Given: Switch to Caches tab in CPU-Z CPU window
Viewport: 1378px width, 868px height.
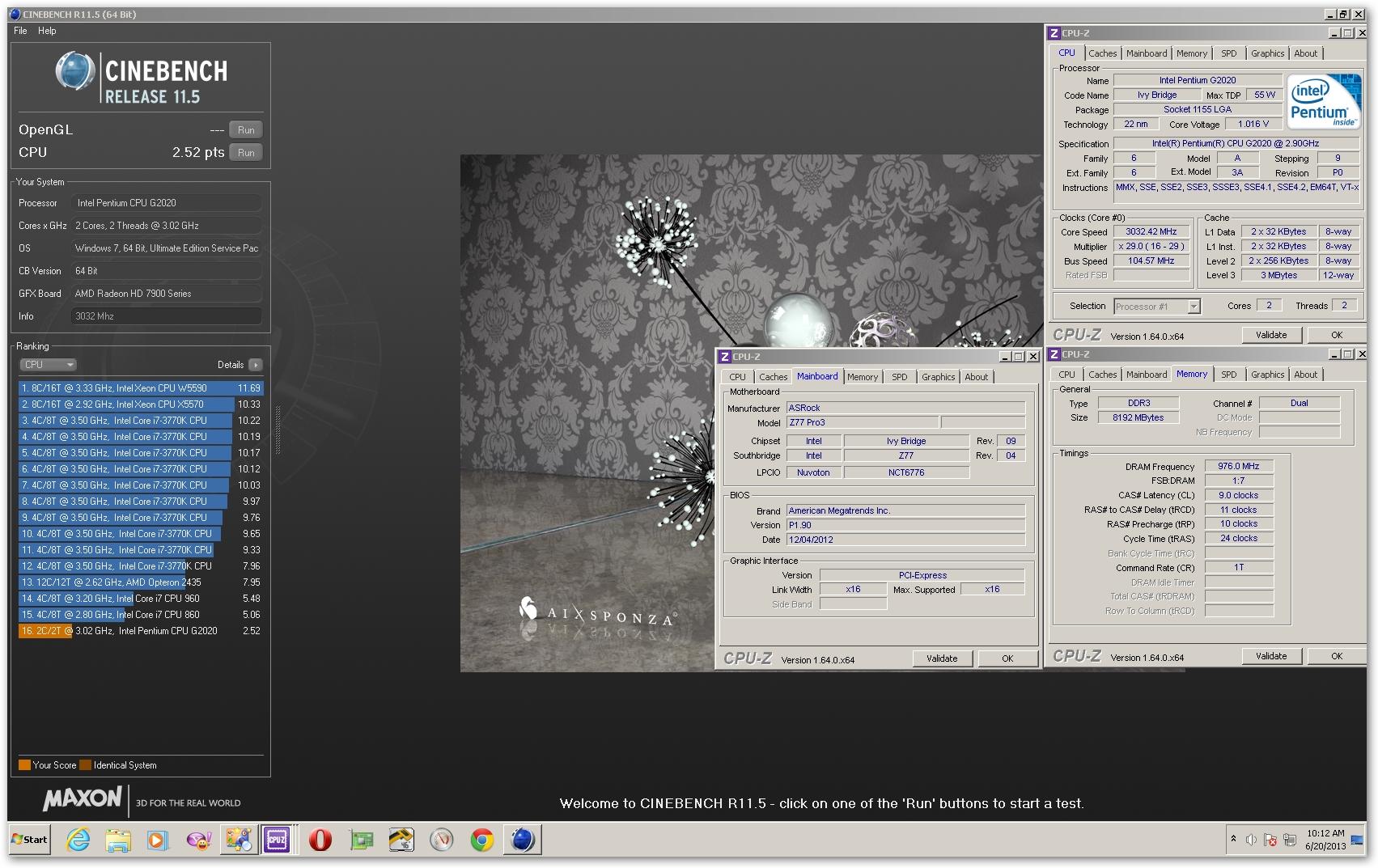Looking at the screenshot, I should coord(1102,53).
